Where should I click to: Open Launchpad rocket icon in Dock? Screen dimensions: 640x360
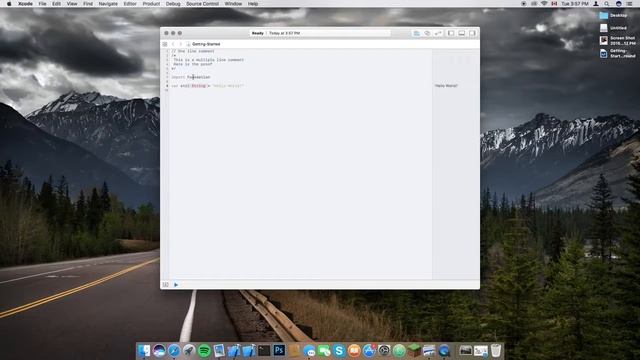point(189,351)
